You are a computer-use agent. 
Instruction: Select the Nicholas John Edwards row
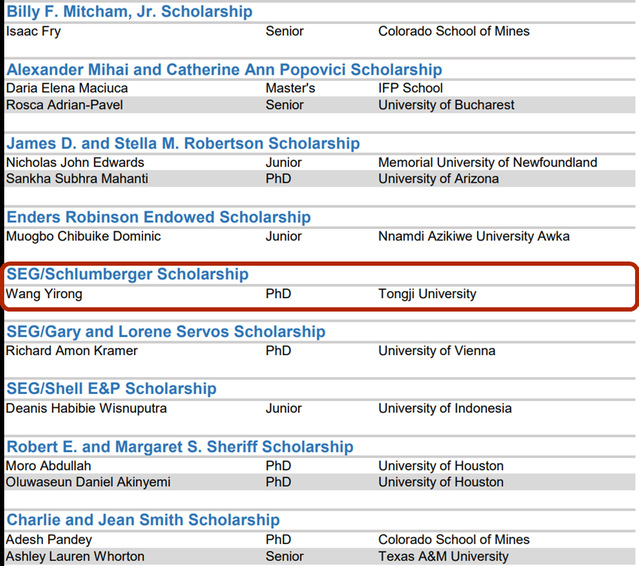(x=320, y=162)
